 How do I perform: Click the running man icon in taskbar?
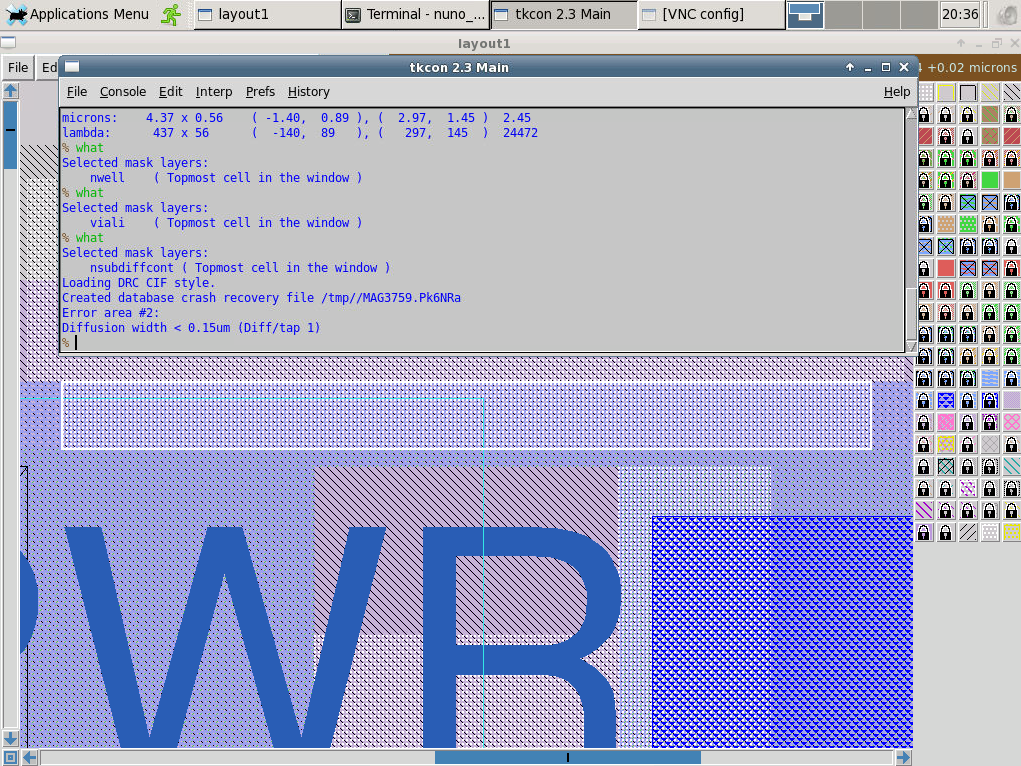171,14
